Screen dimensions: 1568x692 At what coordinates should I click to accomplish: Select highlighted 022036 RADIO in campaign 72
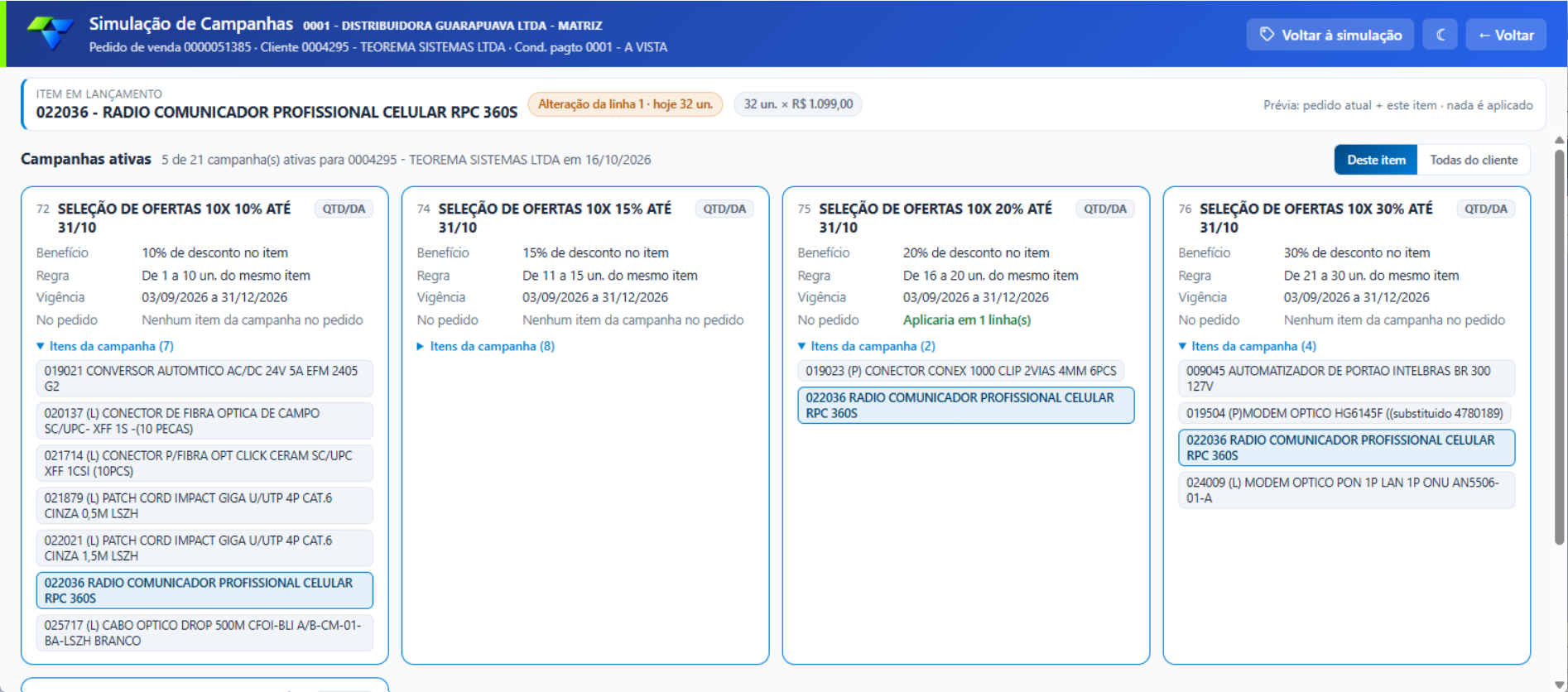204,590
